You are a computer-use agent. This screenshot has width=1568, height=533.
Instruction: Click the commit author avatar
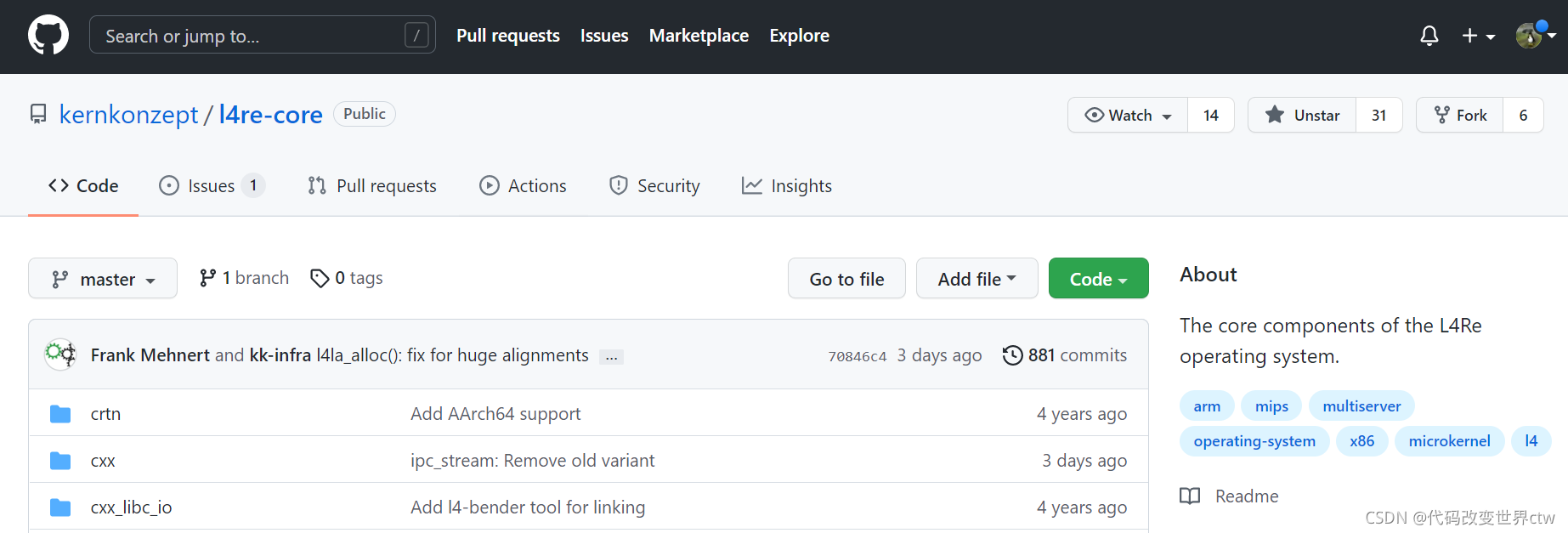60,354
